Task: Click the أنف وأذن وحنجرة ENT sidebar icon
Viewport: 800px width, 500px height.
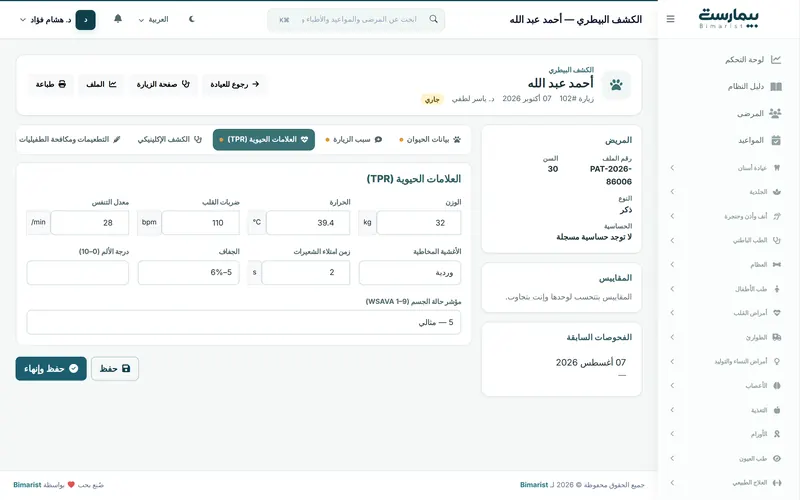Action: (x=777, y=216)
